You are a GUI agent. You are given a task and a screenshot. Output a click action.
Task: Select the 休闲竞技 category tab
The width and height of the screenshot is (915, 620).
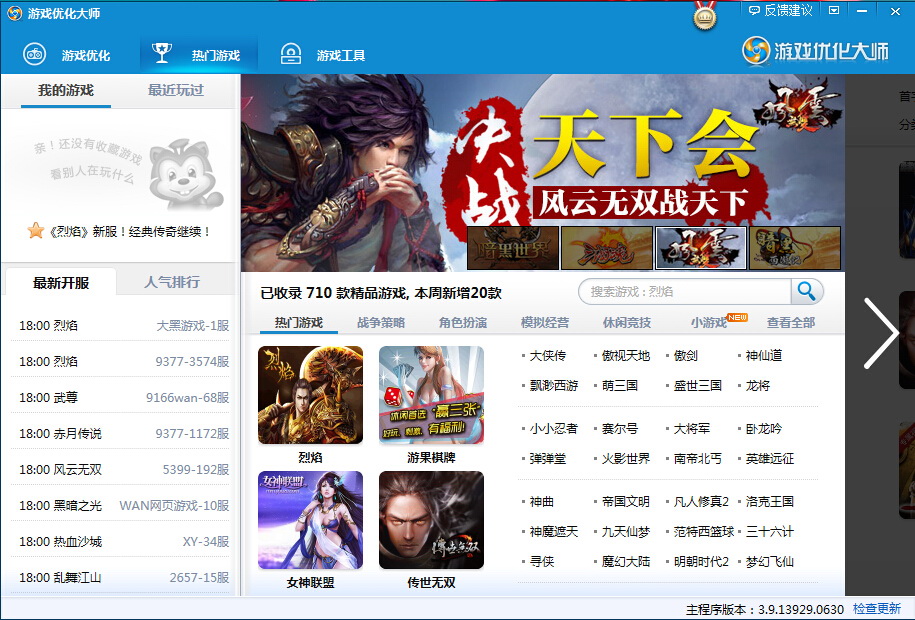click(627, 322)
